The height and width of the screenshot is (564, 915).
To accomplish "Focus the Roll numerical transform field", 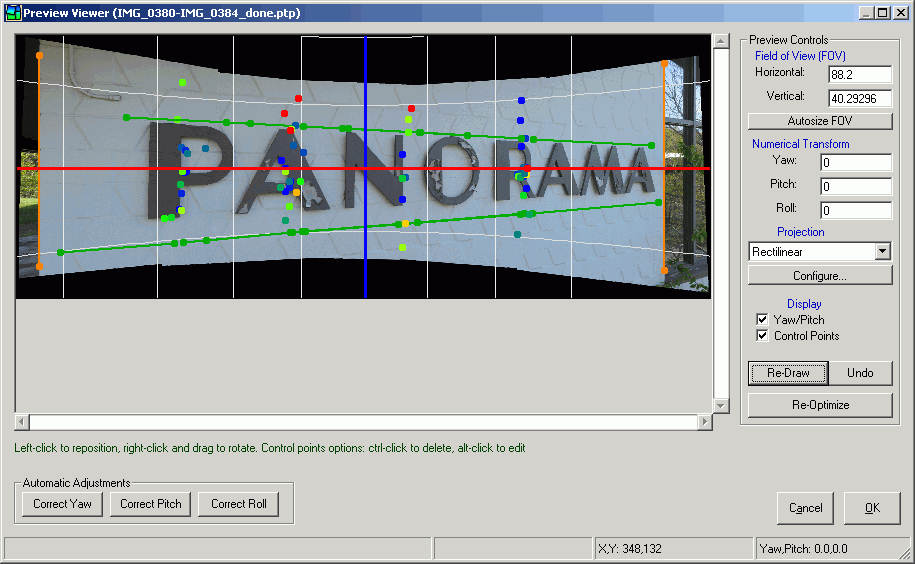I will (x=855, y=210).
